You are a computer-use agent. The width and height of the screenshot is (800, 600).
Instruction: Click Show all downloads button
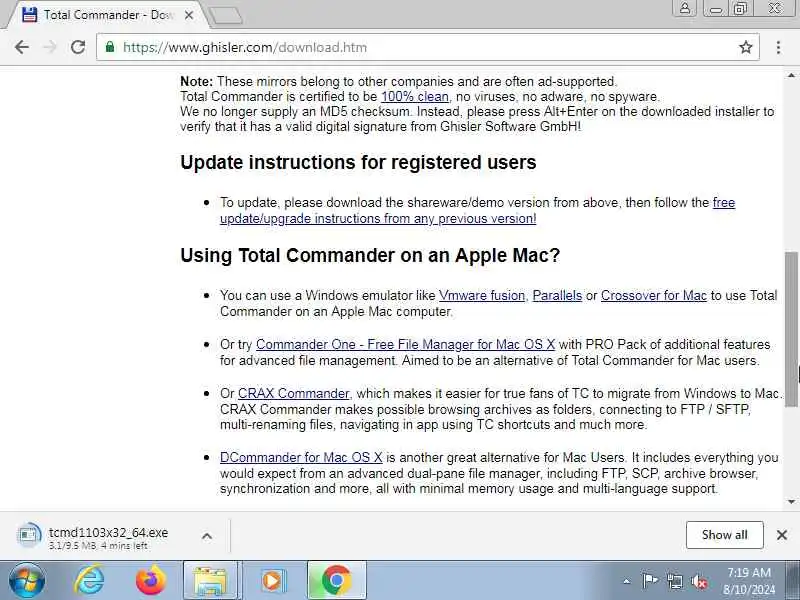(x=724, y=535)
